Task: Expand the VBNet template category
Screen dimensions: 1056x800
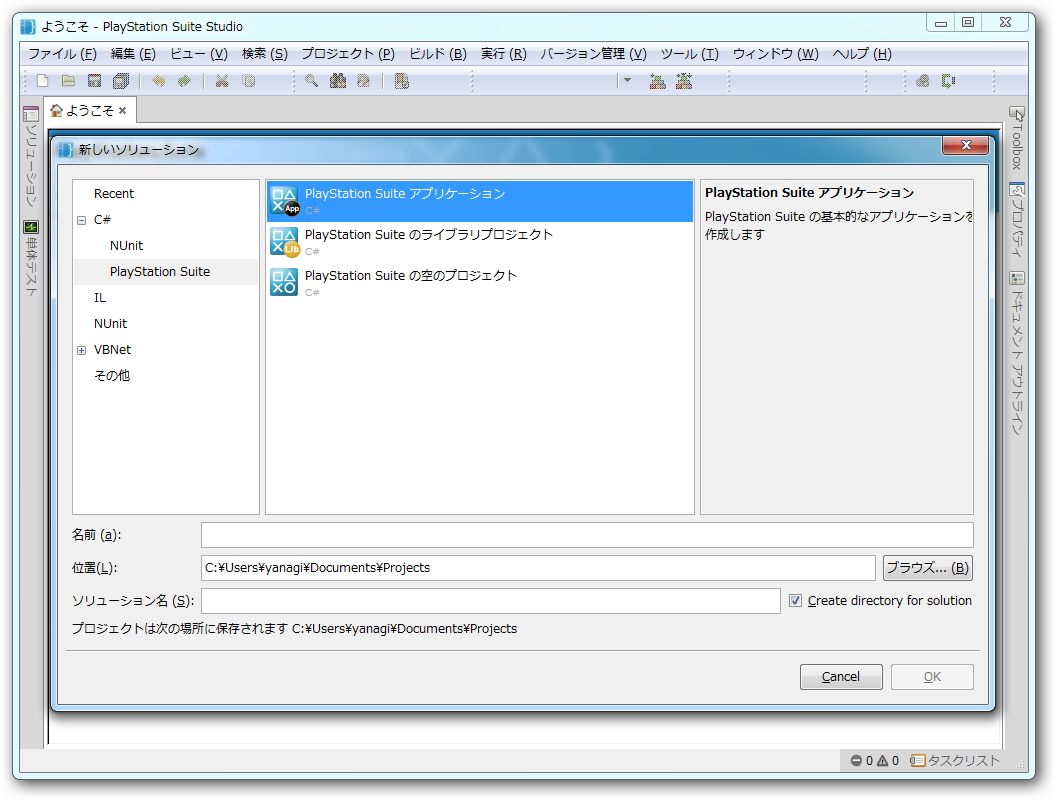Action: click(81, 349)
